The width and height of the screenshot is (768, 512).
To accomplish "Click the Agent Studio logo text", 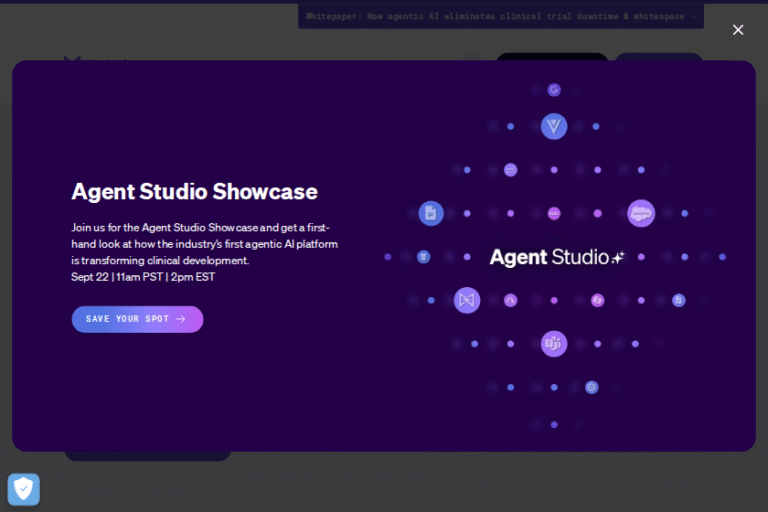I will (549, 257).
